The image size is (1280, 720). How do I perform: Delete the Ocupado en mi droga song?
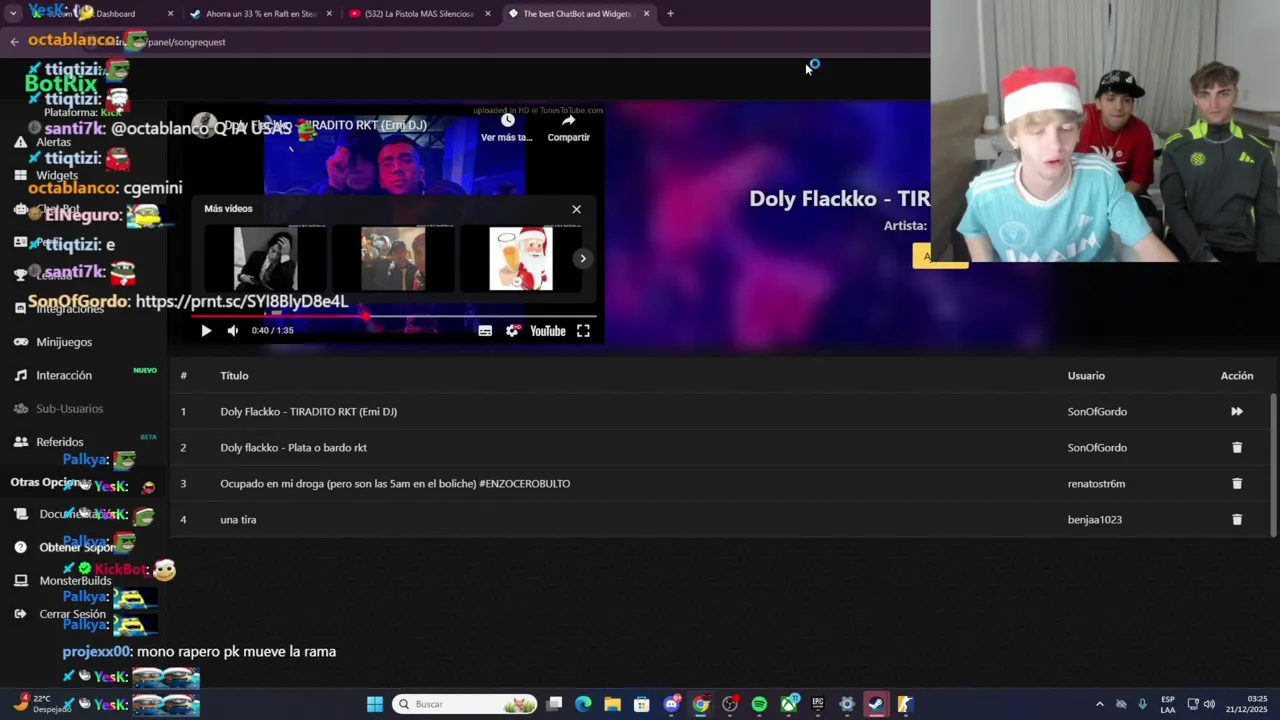coord(1237,484)
